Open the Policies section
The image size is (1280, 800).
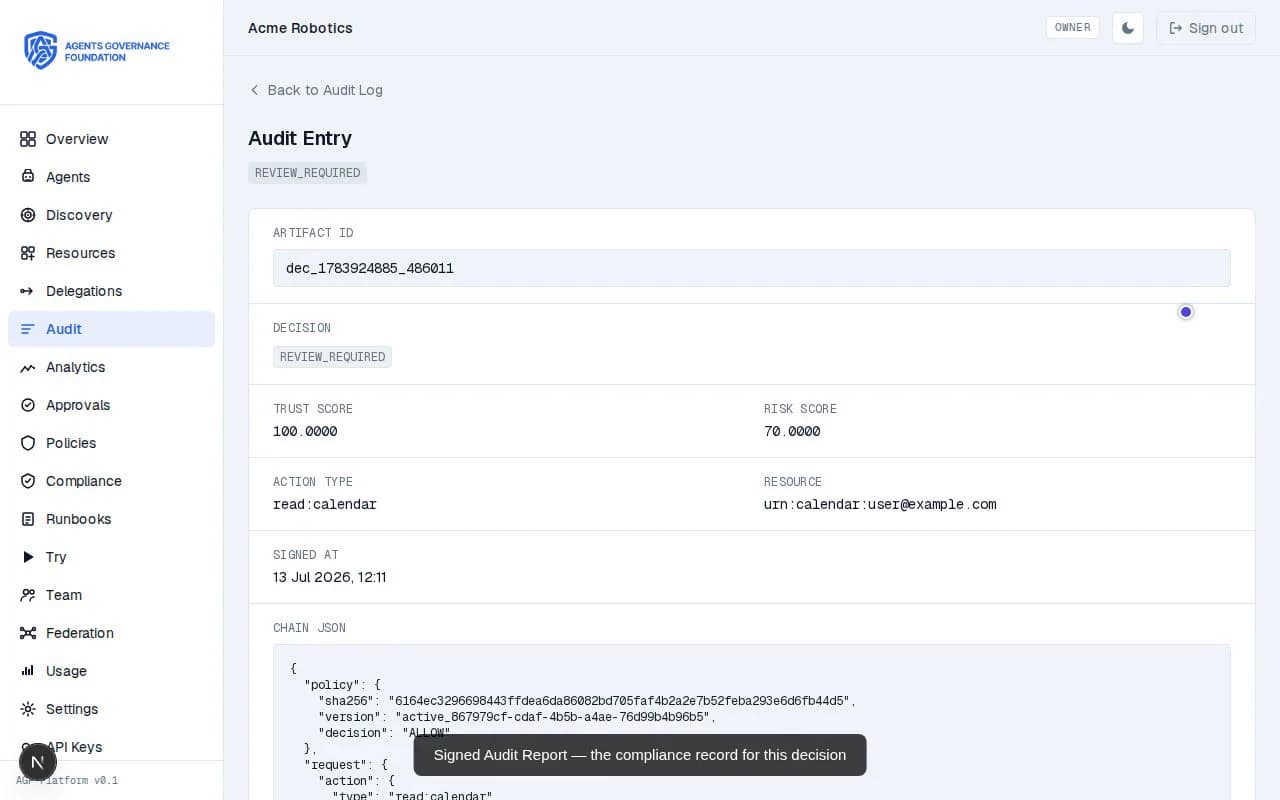(x=111, y=443)
